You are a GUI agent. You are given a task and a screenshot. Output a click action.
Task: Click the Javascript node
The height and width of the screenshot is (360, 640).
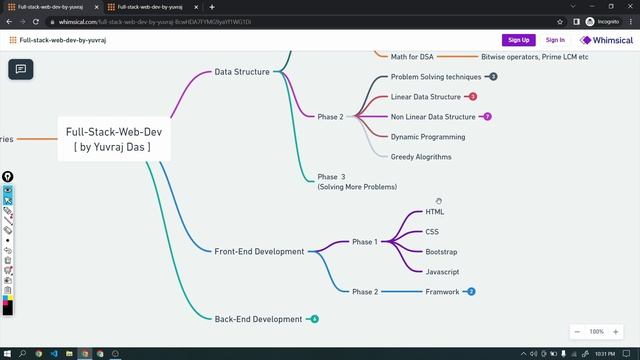point(442,272)
